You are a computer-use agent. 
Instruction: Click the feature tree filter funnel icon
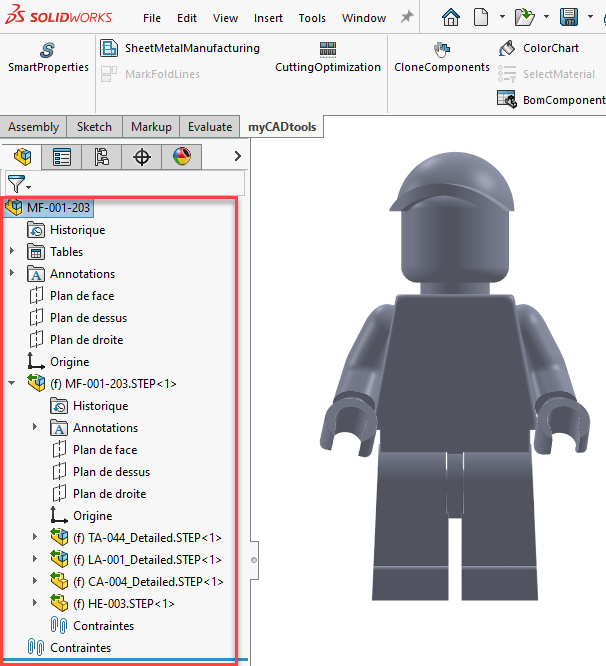(18, 184)
